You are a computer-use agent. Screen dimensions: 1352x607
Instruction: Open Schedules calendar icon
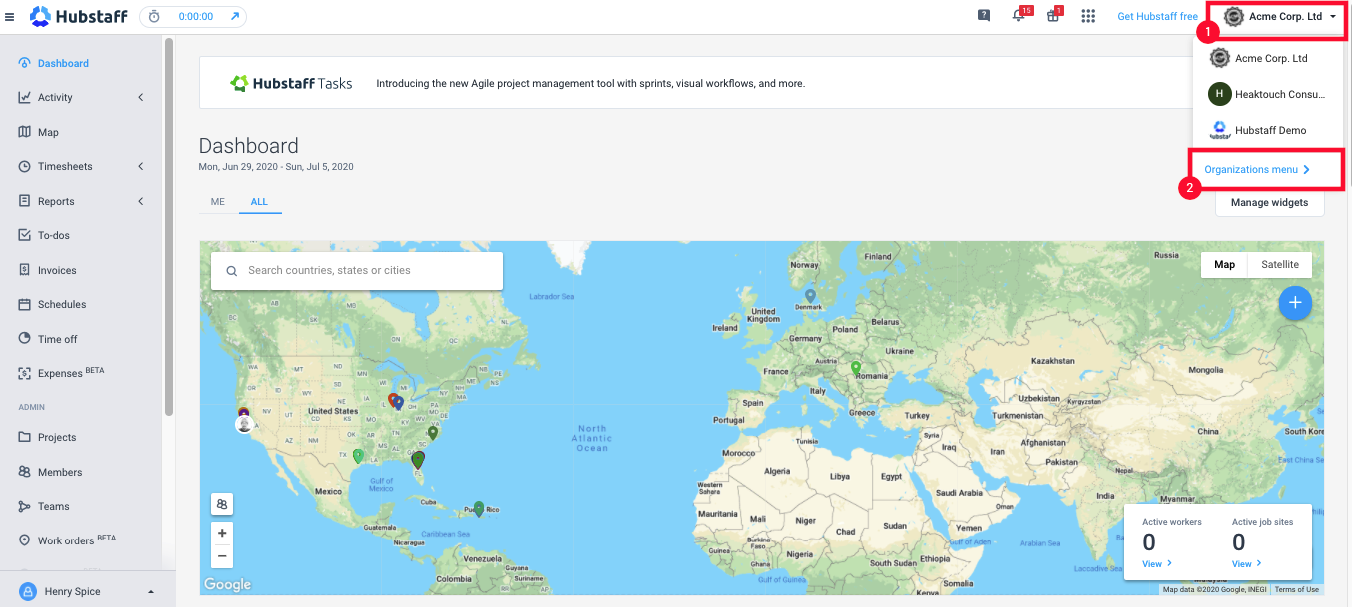point(25,304)
